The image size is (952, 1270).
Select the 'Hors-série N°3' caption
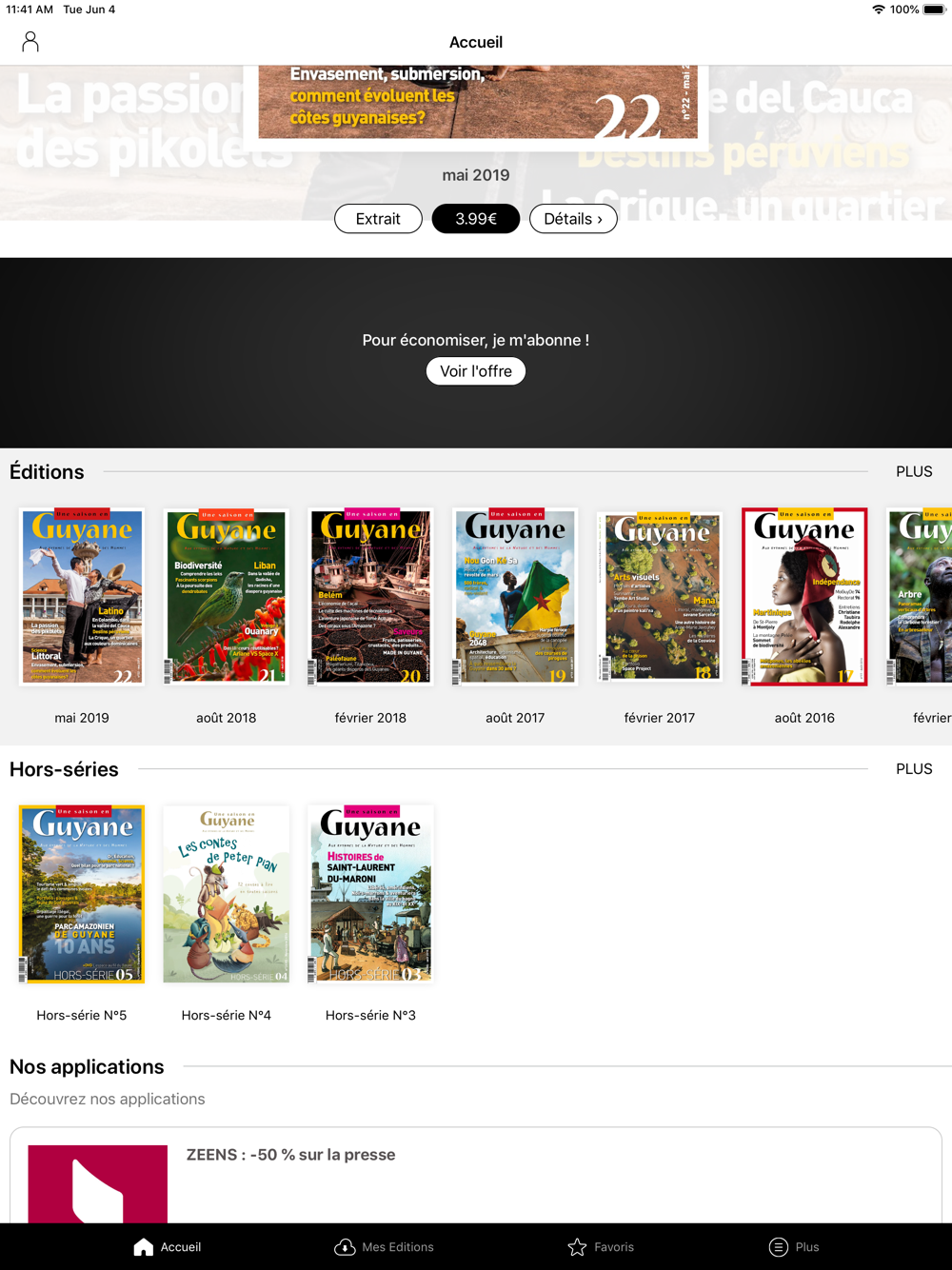(370, 1016)
